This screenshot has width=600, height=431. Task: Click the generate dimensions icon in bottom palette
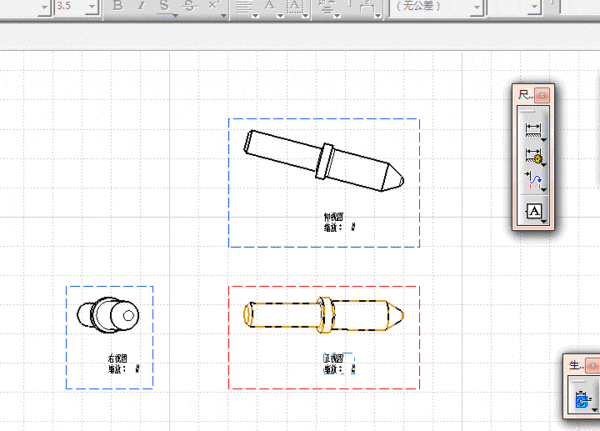582,401
